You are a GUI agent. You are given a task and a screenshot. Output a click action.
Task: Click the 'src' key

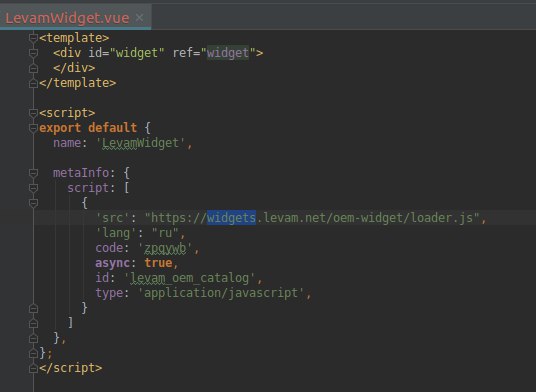pyautogui.click(x=112, y=218)
